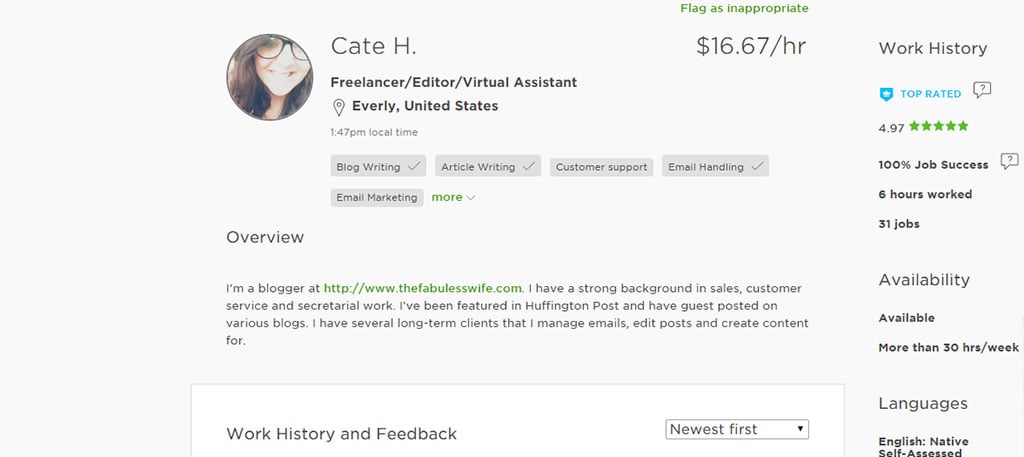Screen dimensions: 1024x457
Task: Select the Email Marketing skill tag
Action: pos(376,198)
